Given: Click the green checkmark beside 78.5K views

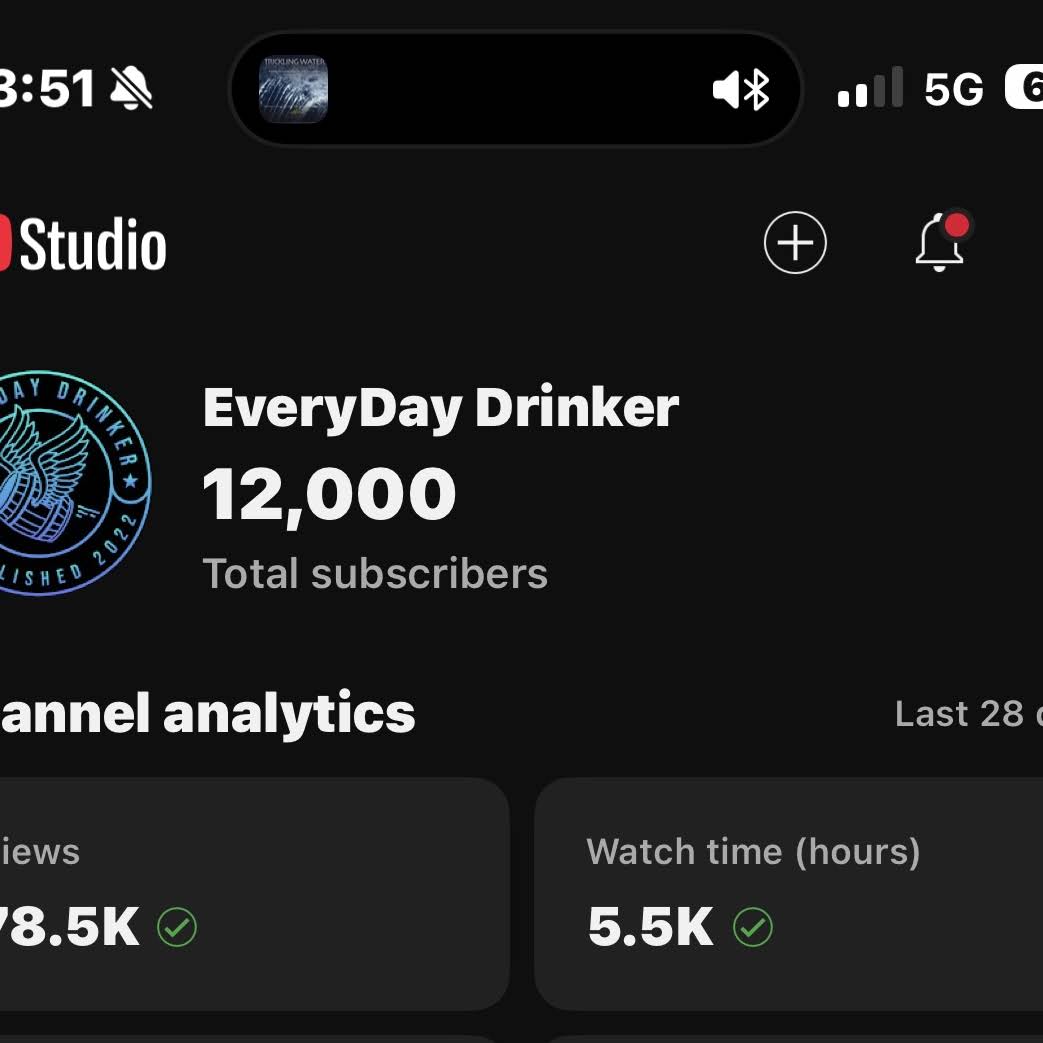Looking at the screenshot, I should pyautogui.click(x=177, y=928).
